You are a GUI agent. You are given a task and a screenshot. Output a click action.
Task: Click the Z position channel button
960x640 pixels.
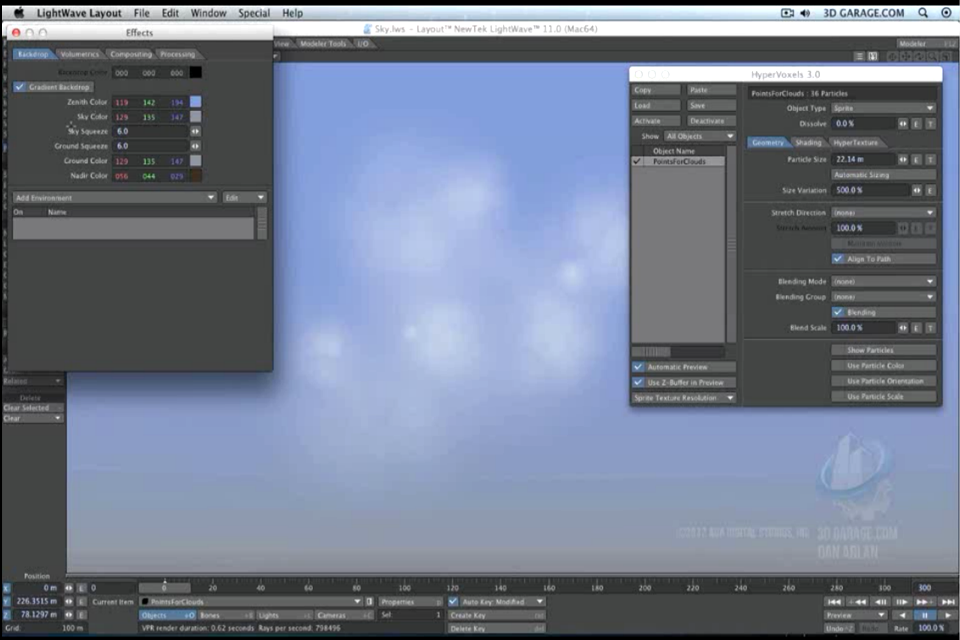(6, 615)
